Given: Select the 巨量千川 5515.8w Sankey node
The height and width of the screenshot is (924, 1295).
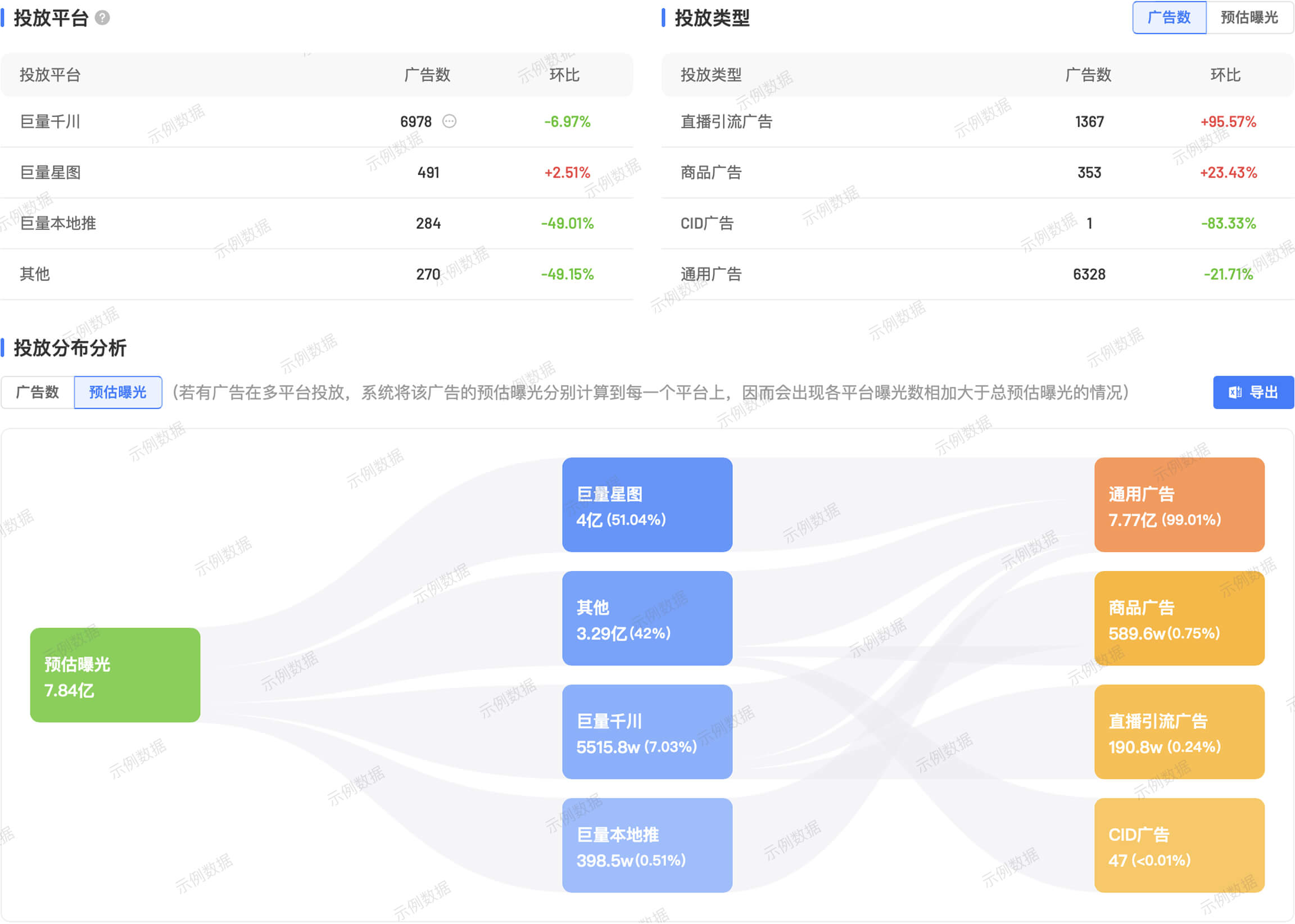Looking at the screenshot, I should tap(647, 732).
